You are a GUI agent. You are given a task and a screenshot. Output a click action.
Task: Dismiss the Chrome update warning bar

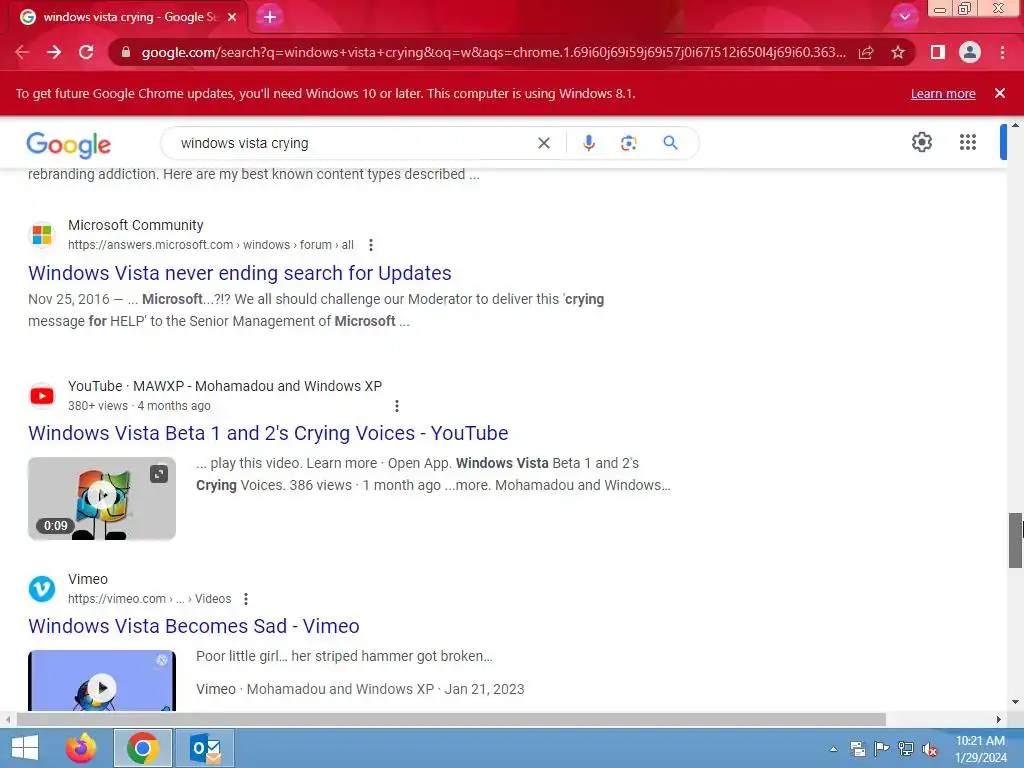pyautogui.click(x=1000, y=93)
